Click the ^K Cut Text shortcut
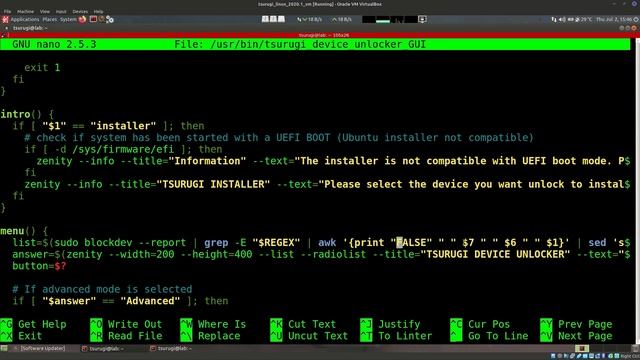This screenshot has width=640, height=360. (x=303, y=324)
